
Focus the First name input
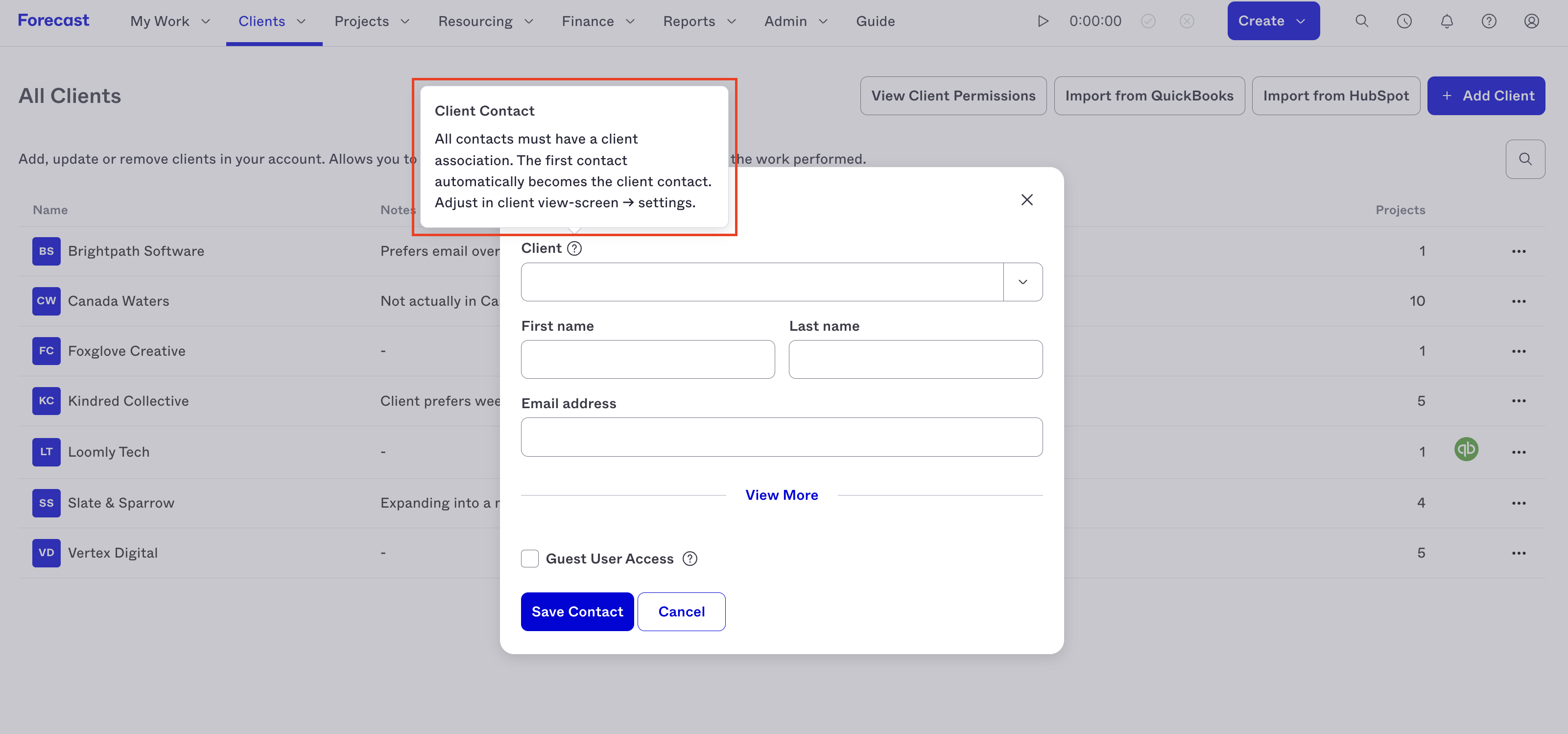click(648, 359)
